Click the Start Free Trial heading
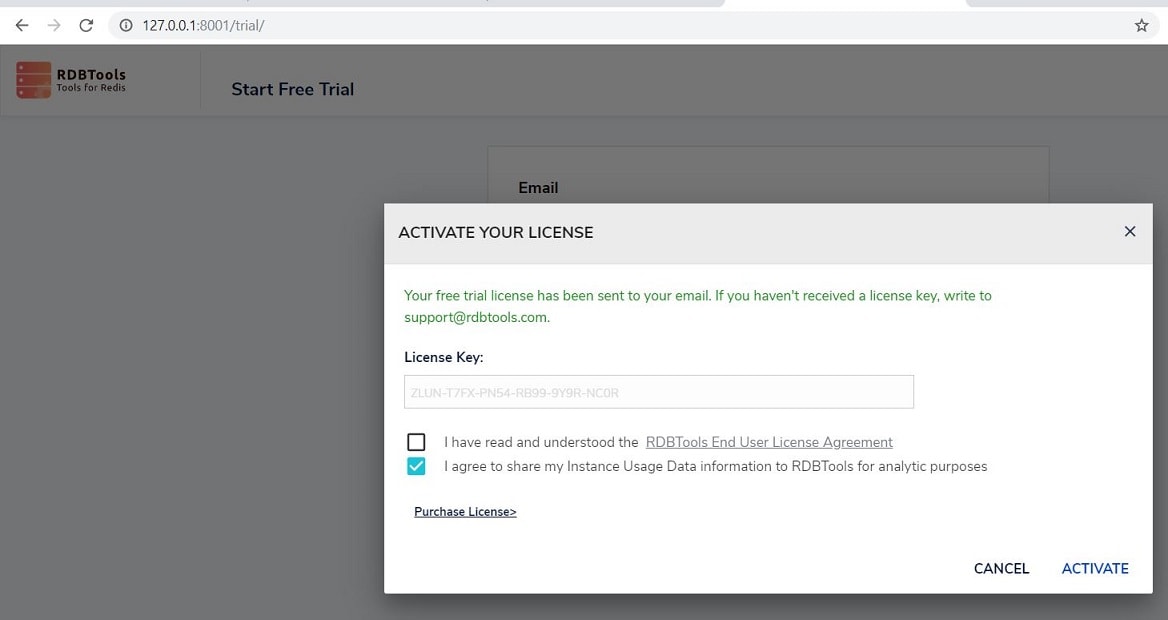The height and width of the screenshot is (620, 1168). 293,89
